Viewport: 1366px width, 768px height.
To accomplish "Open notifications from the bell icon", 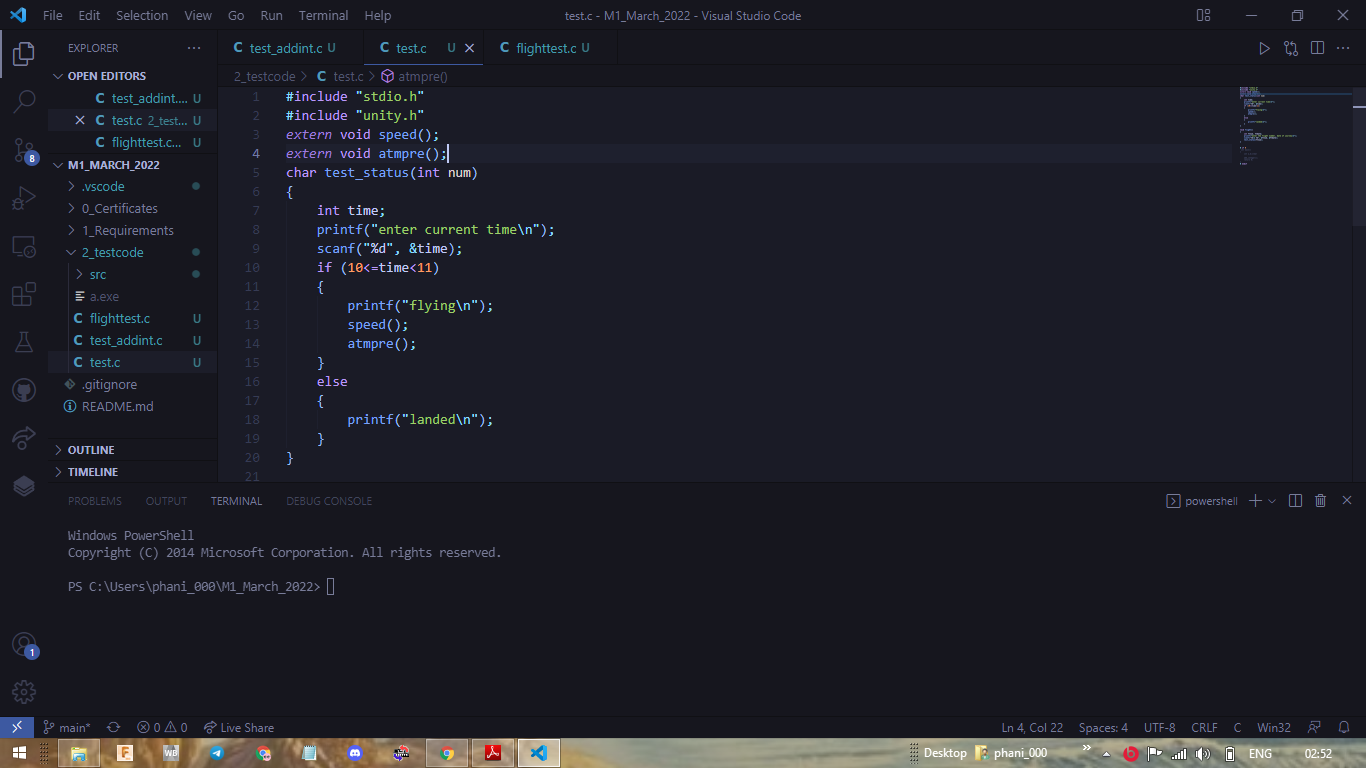I will point(1343,727).
